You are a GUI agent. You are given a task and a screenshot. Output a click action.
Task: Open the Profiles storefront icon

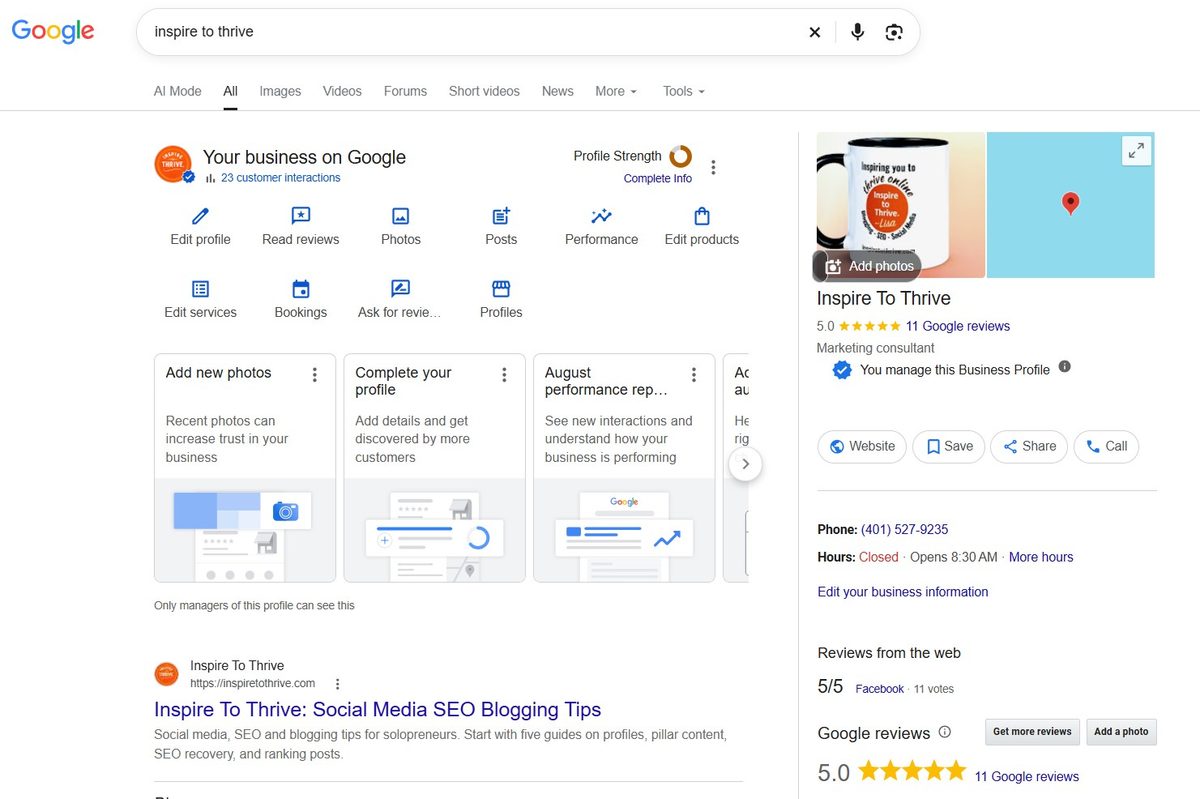pos(501,289)
